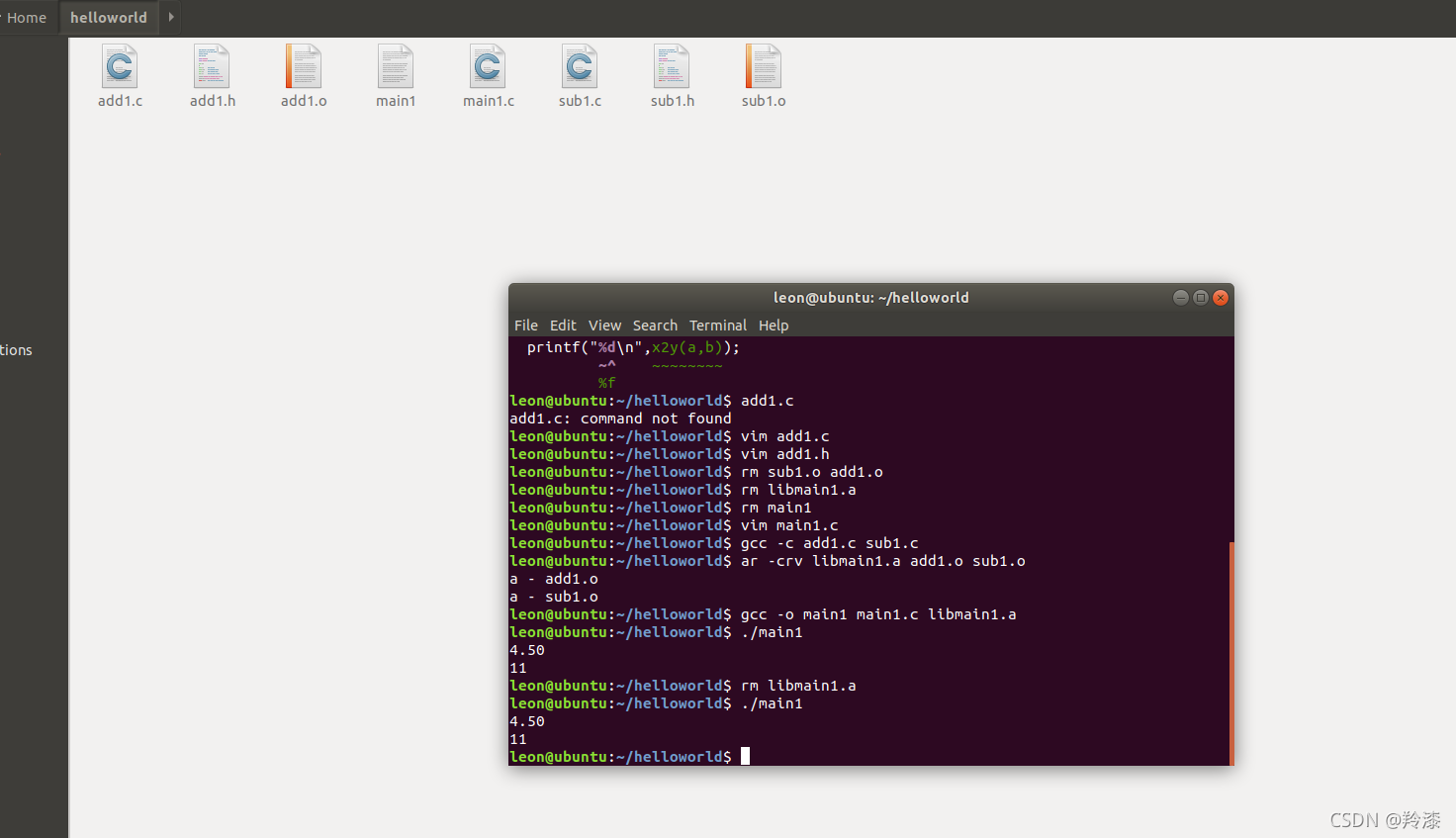Select the sub1.c source file icon

click(x=580, y=67)
